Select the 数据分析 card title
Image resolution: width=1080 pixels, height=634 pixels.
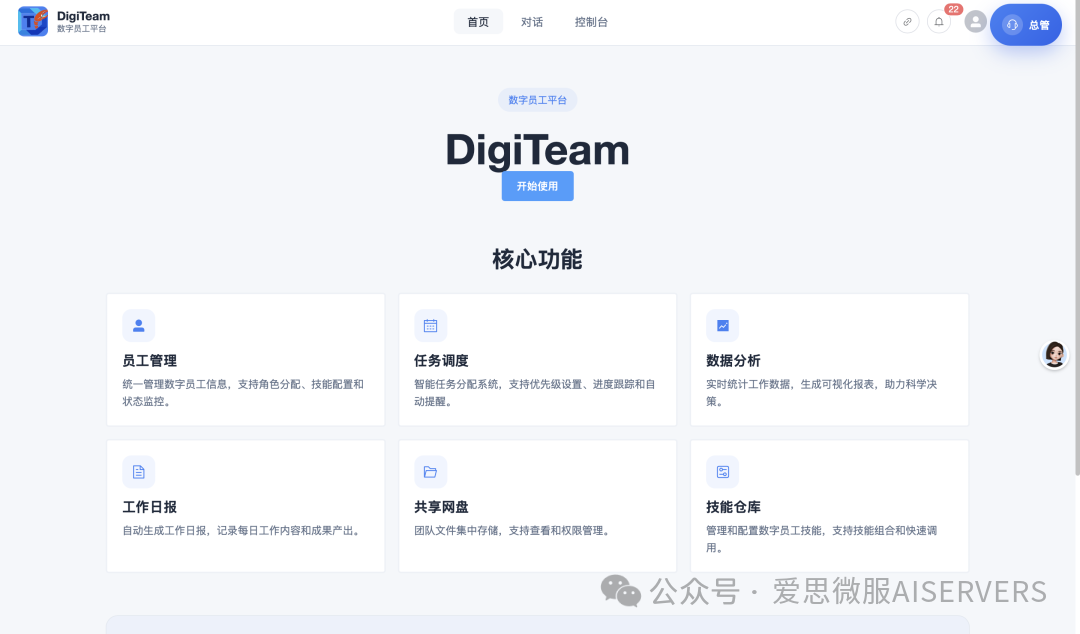click(x=734, y=360)
